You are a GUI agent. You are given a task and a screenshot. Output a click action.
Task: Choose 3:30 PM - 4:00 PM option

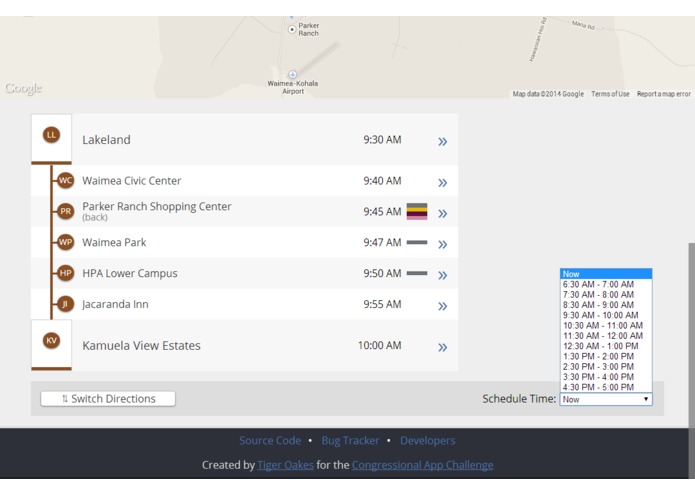(x=606, y=377)
